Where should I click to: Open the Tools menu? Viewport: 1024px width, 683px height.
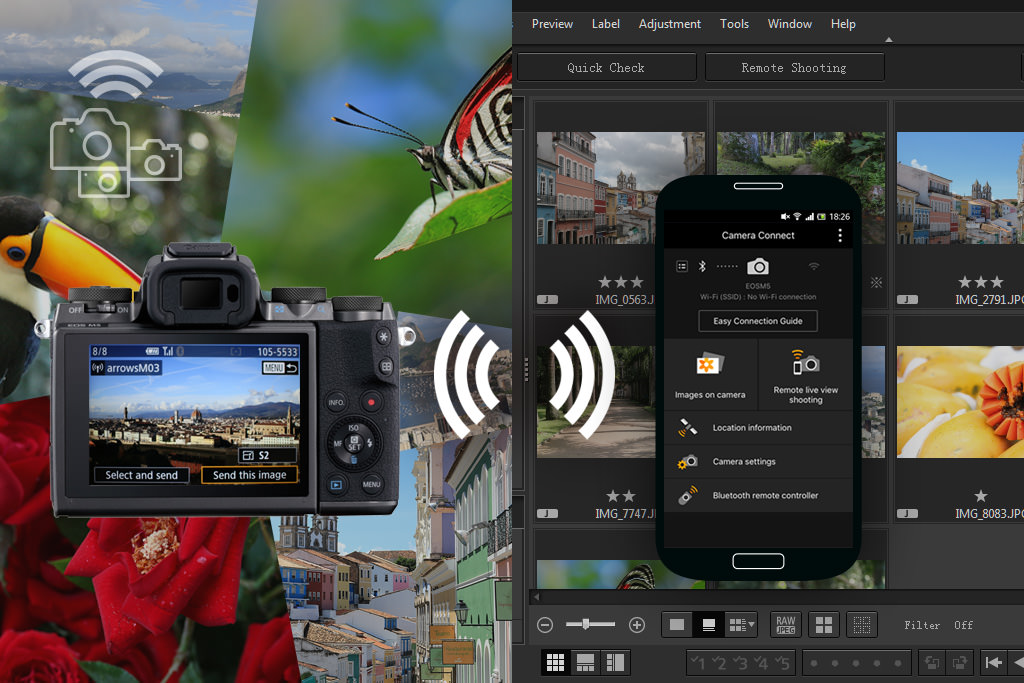tap(734, 24)
